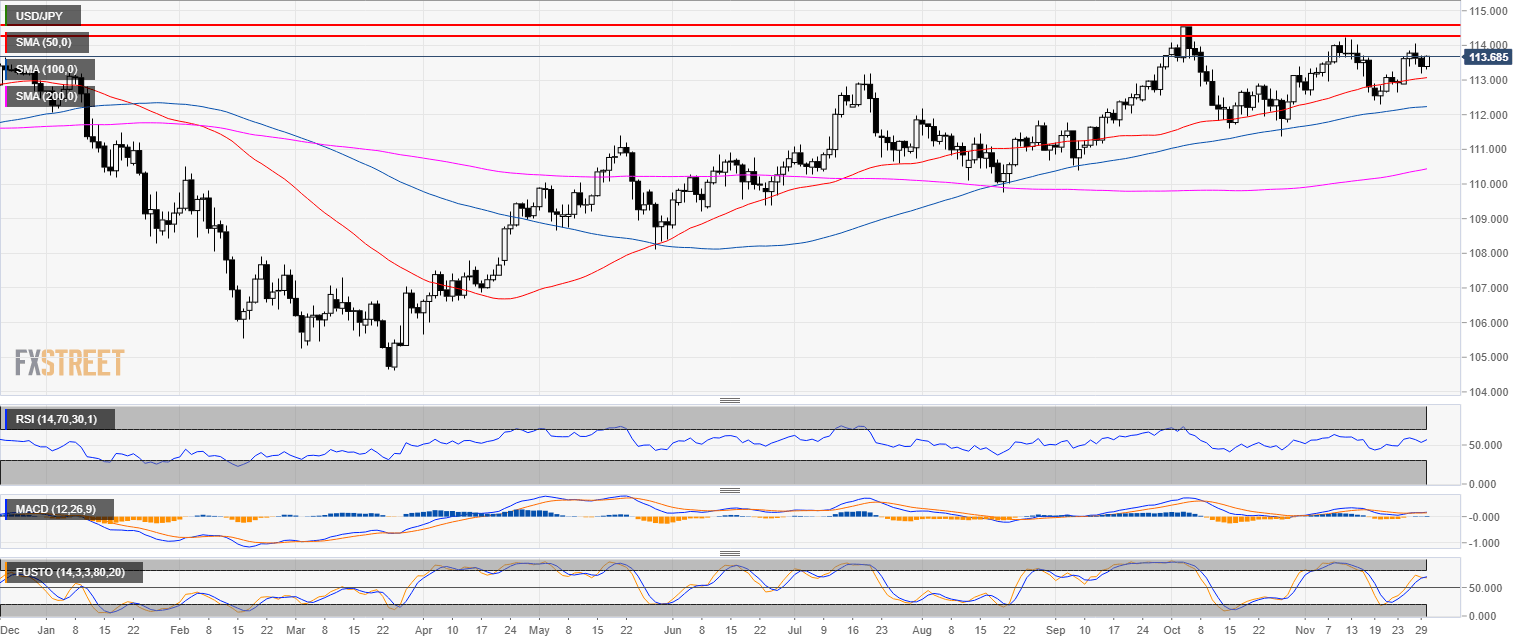Click the FXSTREET watermark logo
The height and width of the screenshot is (643, 1531).
point(70,363)
